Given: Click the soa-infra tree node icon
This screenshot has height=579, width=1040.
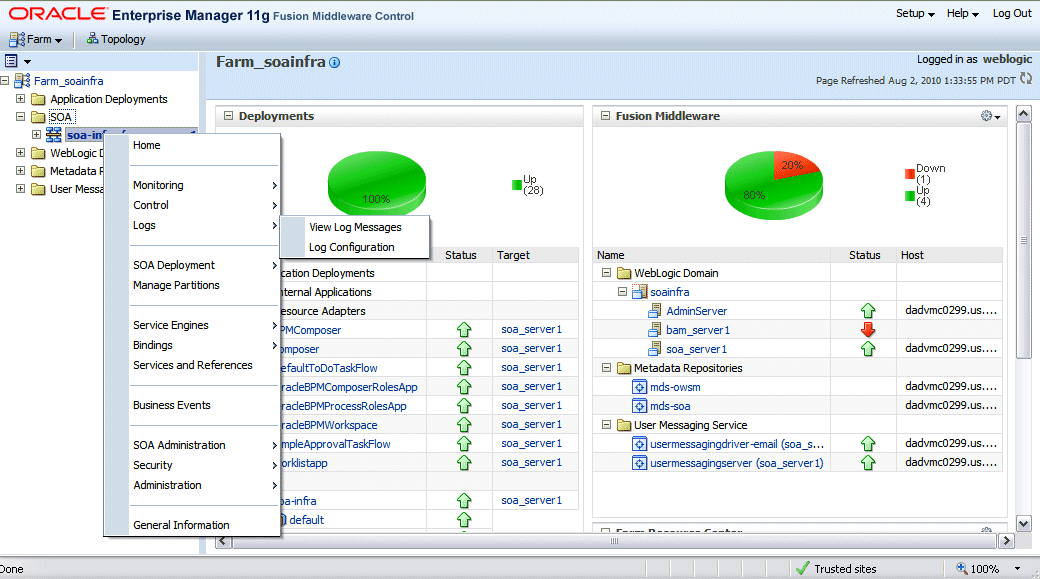Looking at the screenshot, I should coord(54,135).
